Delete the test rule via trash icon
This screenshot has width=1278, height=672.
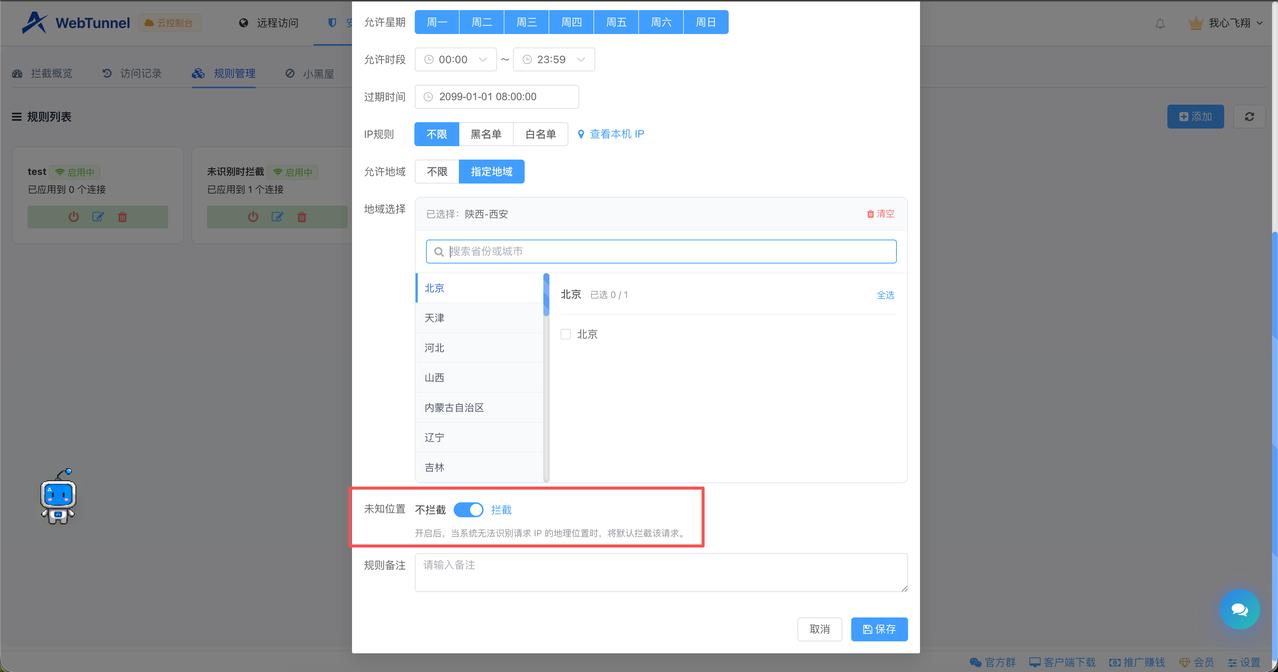click(122, 217)
